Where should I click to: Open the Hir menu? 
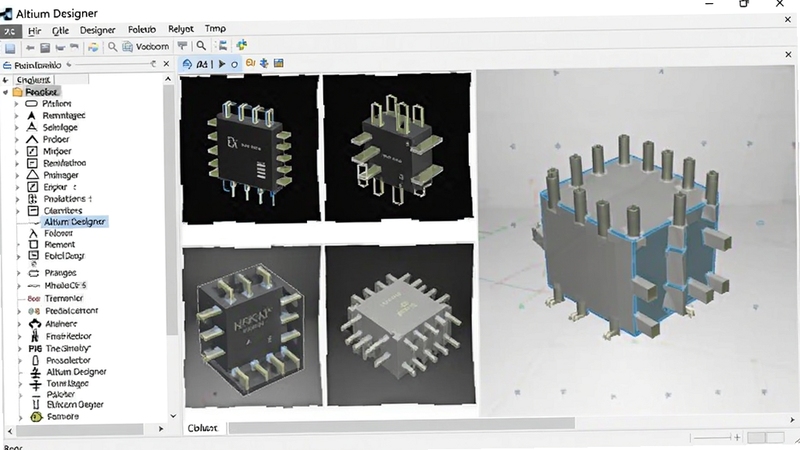pyautogui.click(x=34, y=31)
